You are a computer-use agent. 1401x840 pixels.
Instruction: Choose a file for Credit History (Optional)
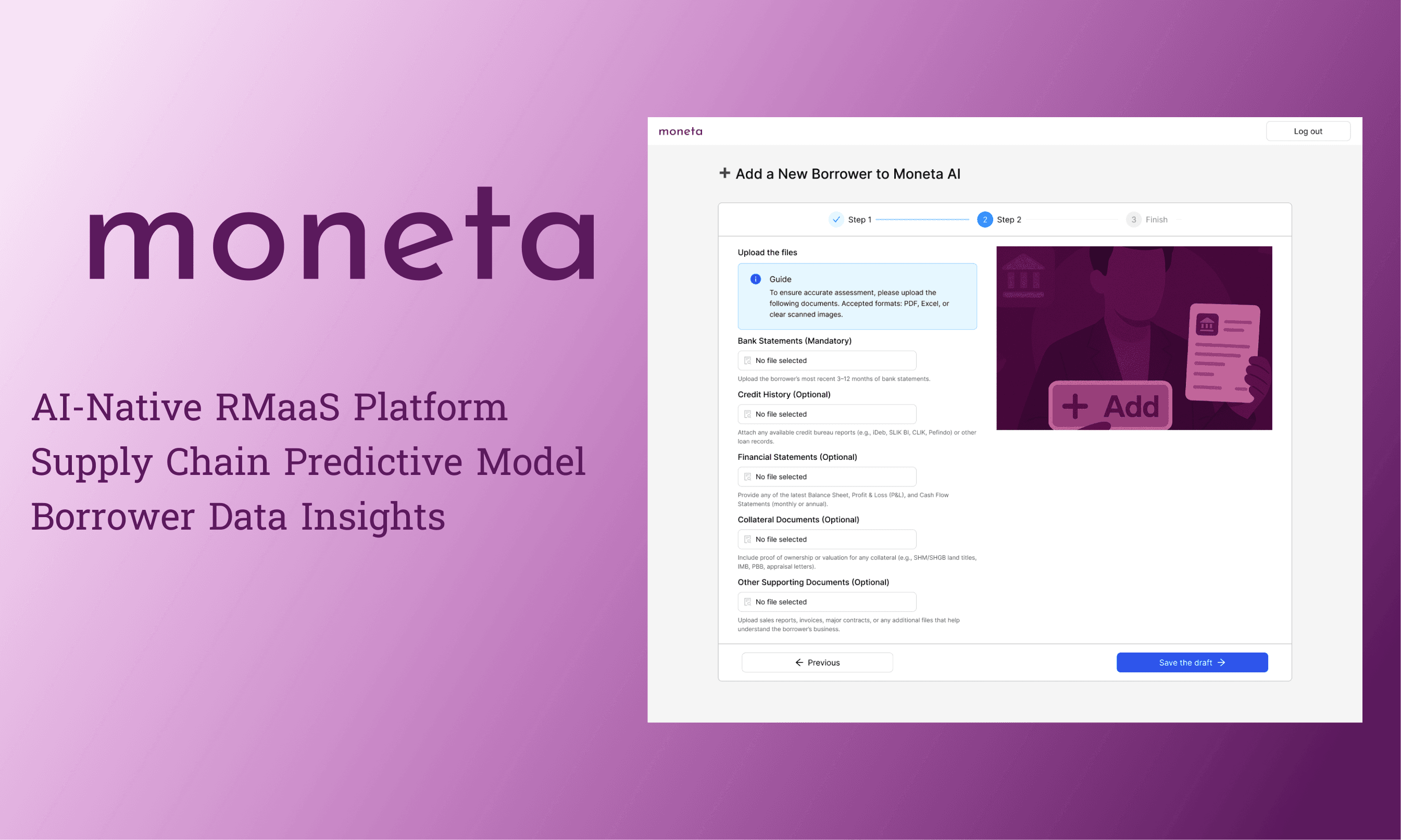tap(827, 415)
